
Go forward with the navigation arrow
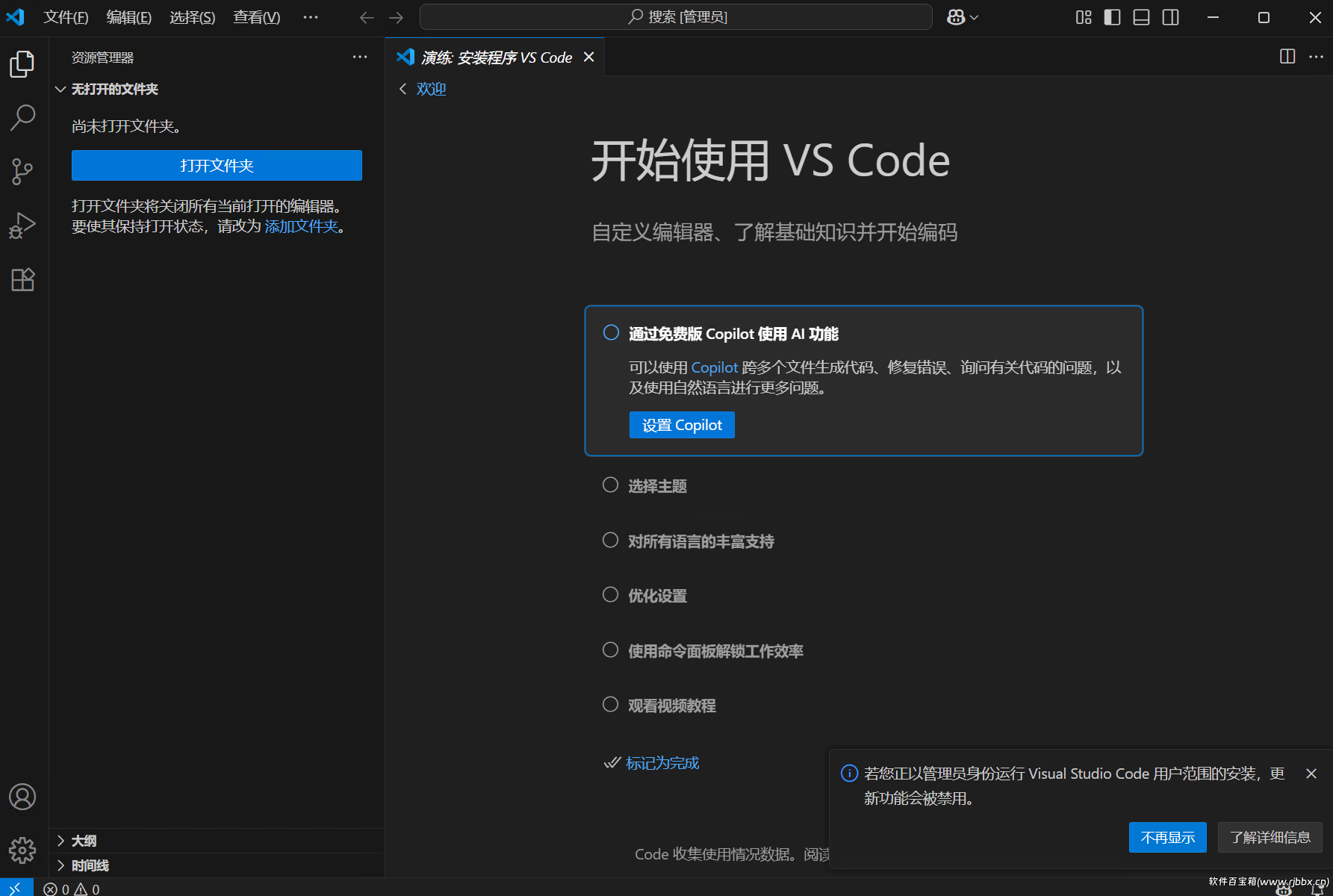coord(397,17)
